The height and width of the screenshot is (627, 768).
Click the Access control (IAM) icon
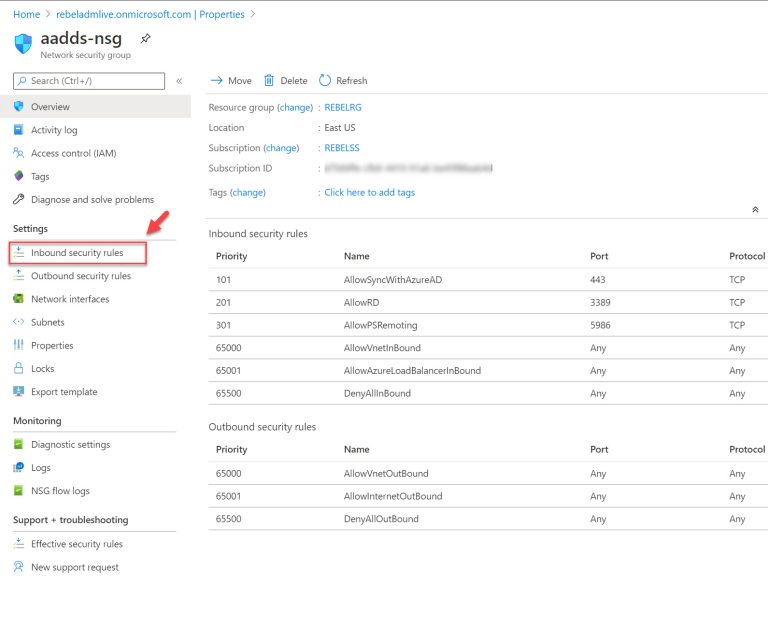(19, 153)
